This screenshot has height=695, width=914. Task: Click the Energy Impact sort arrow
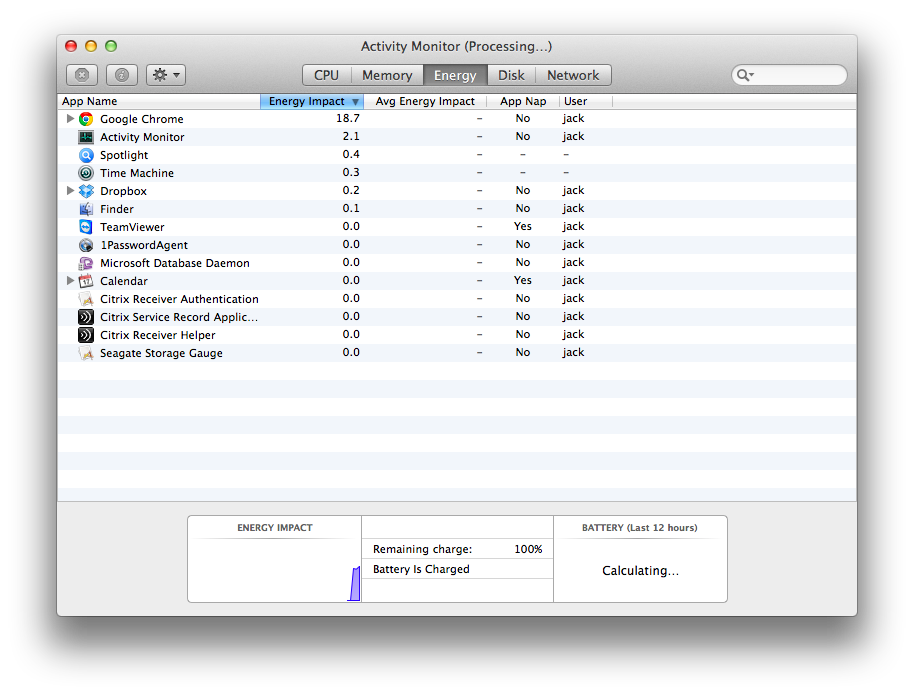[355, 101]
